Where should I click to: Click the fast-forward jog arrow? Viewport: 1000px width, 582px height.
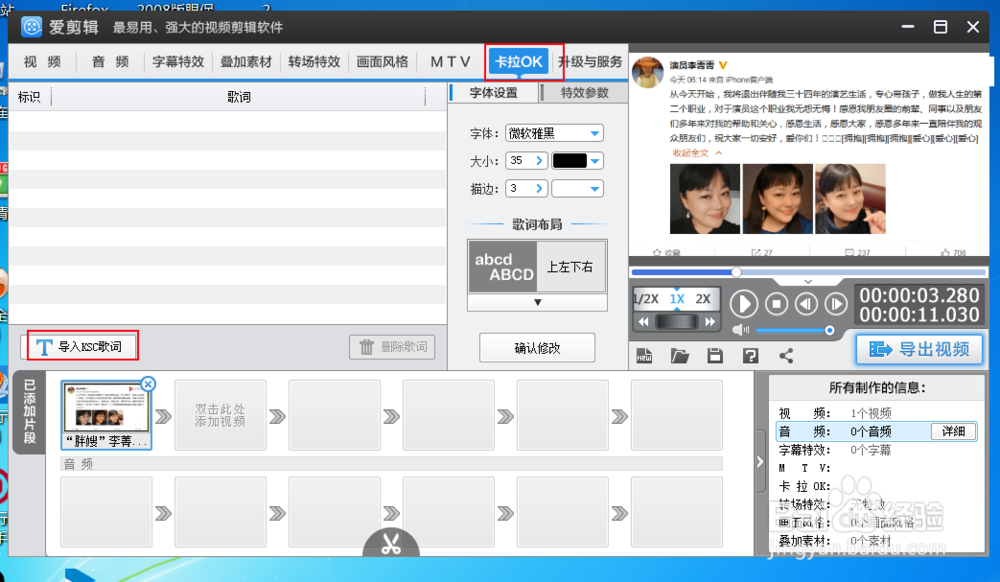pos(710,322)
